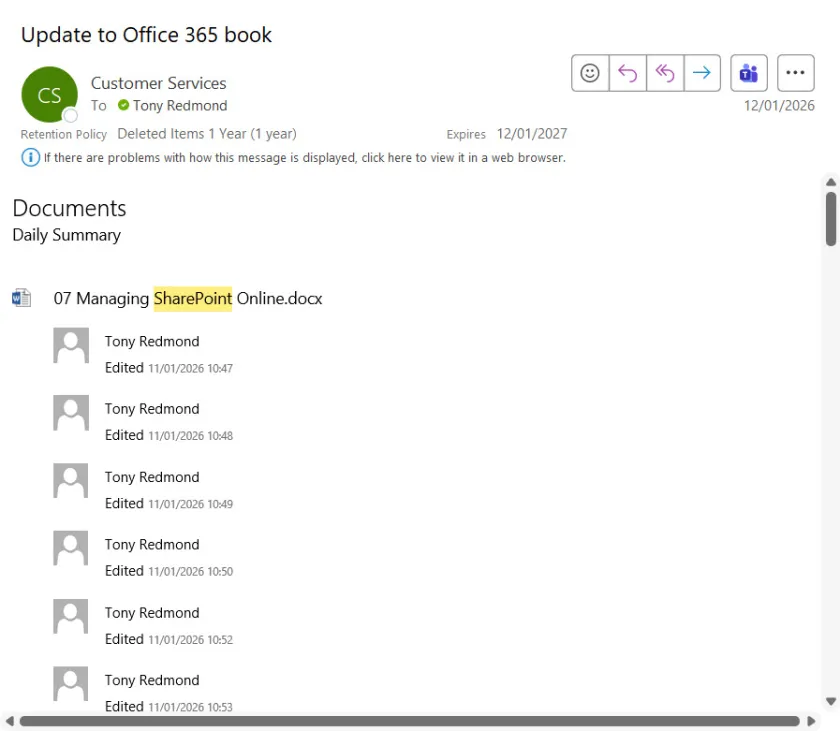Reply to the Customer Services email
This screenshot has height=731, width=840.
tap(627, 73)
